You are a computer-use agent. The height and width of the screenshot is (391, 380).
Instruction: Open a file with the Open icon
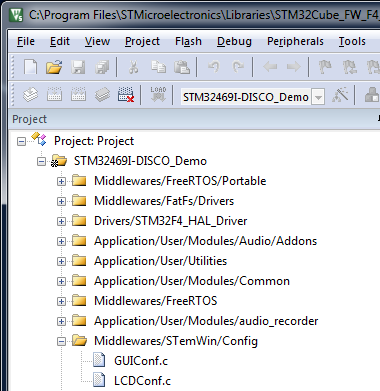[x=54, y=67]
